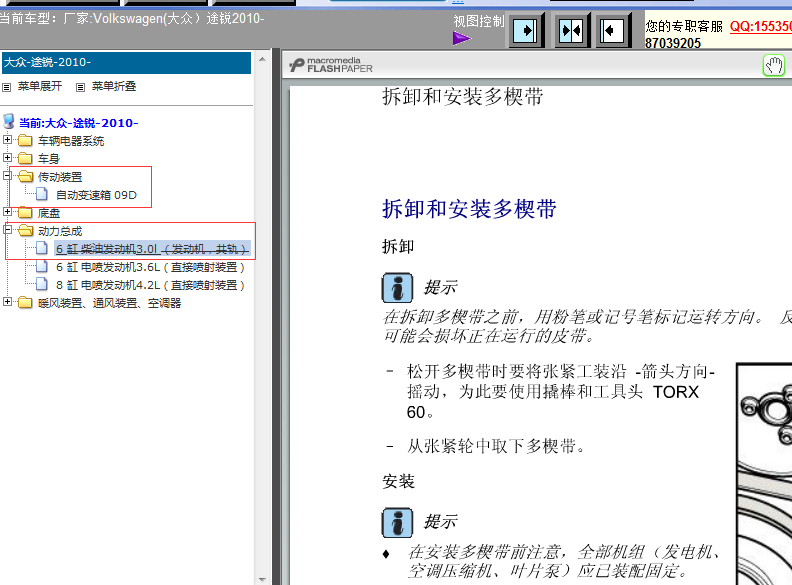Click 菜单展开 to expand all menus
792x585 pixels.
pos(40,86)
